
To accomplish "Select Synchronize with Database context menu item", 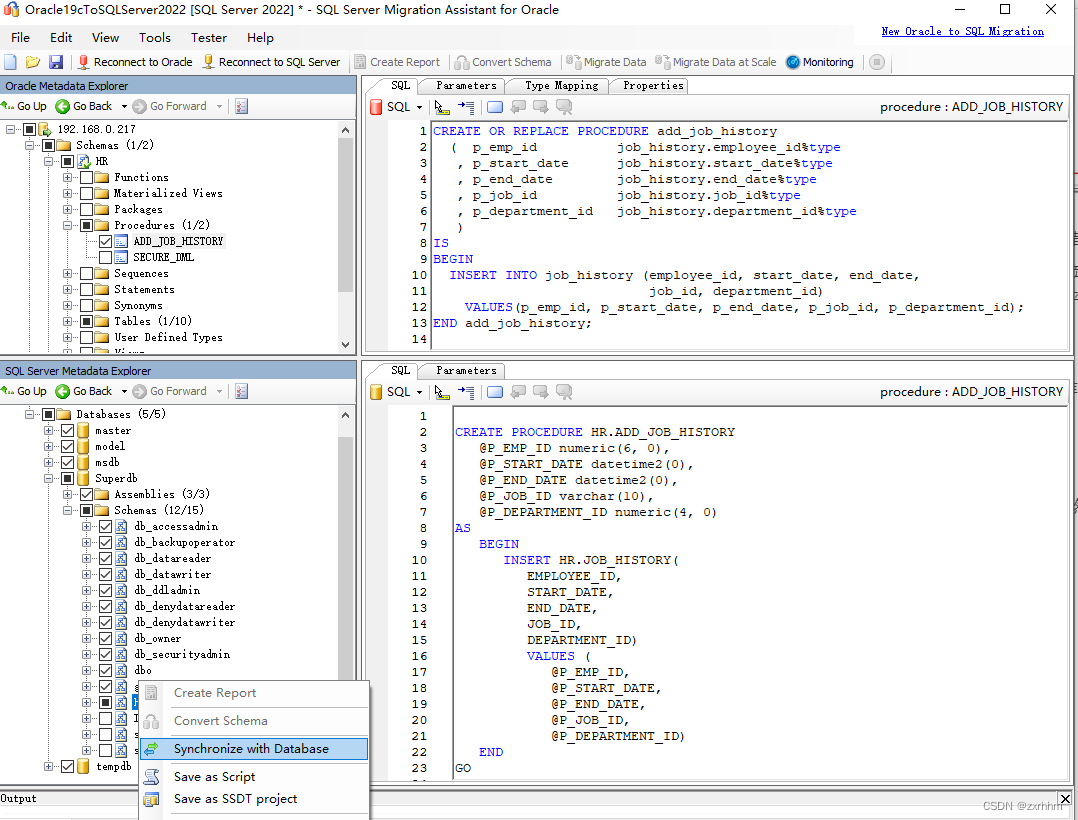I will (x=254, y=749).
